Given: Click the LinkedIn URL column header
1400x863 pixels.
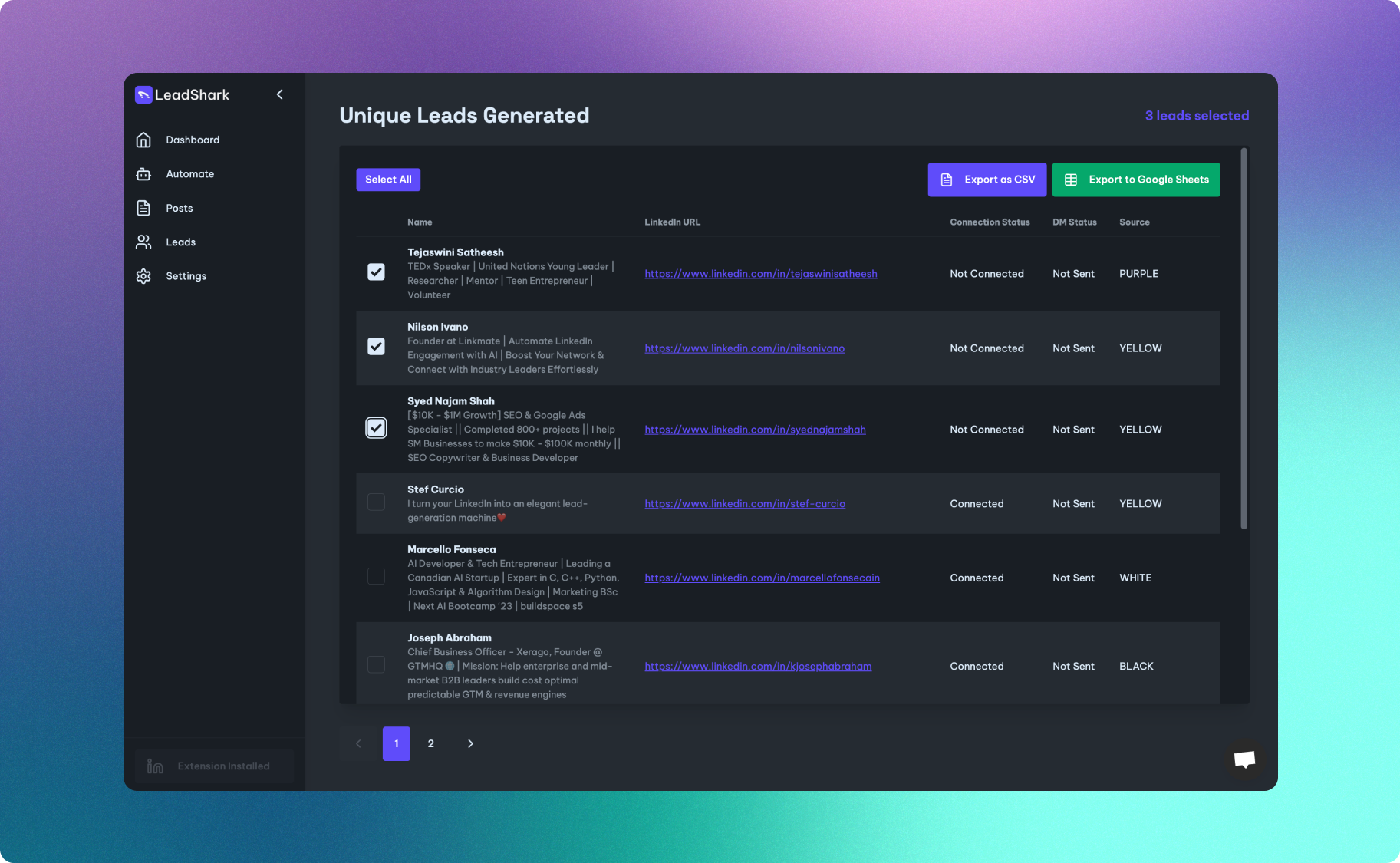Looking at the screenshot, I should tap(672, 222).
